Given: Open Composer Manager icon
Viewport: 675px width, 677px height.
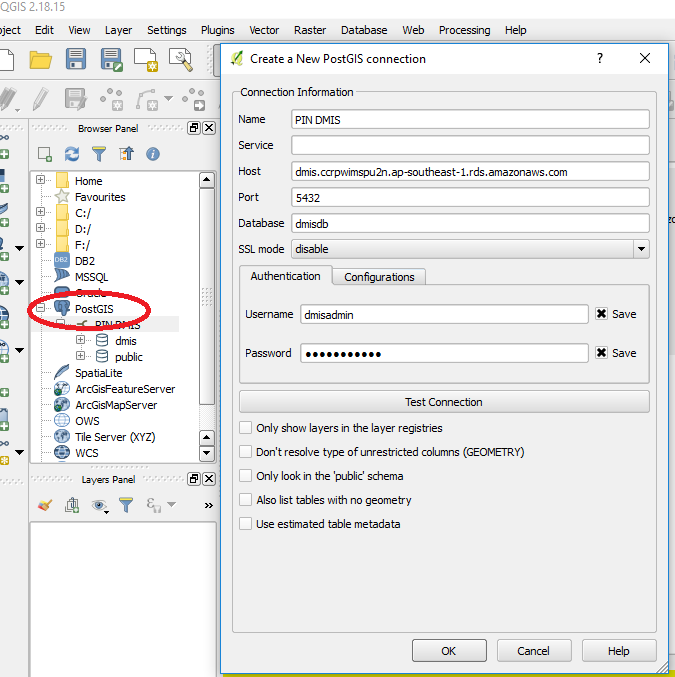Looking at the screenshot, I should (181, 60).
